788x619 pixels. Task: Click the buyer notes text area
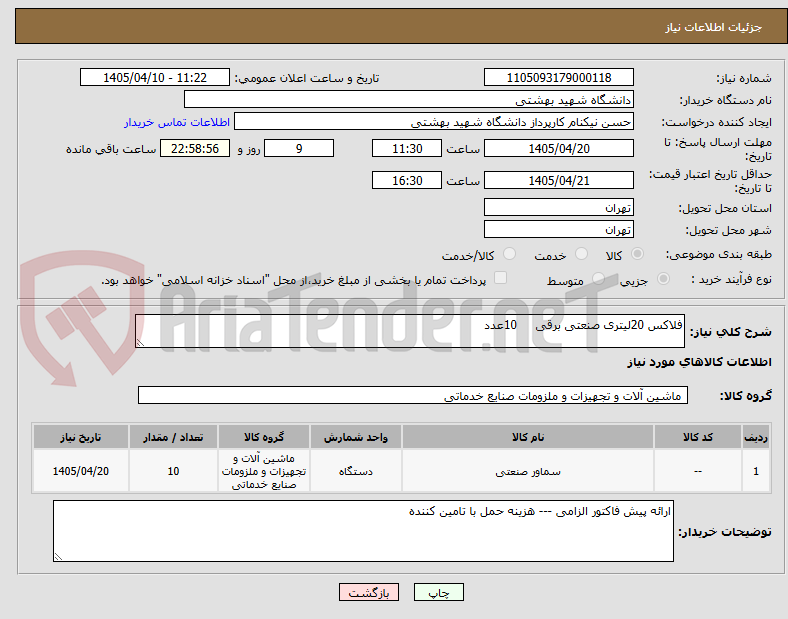pyautogui.click(x=363, y=531)
